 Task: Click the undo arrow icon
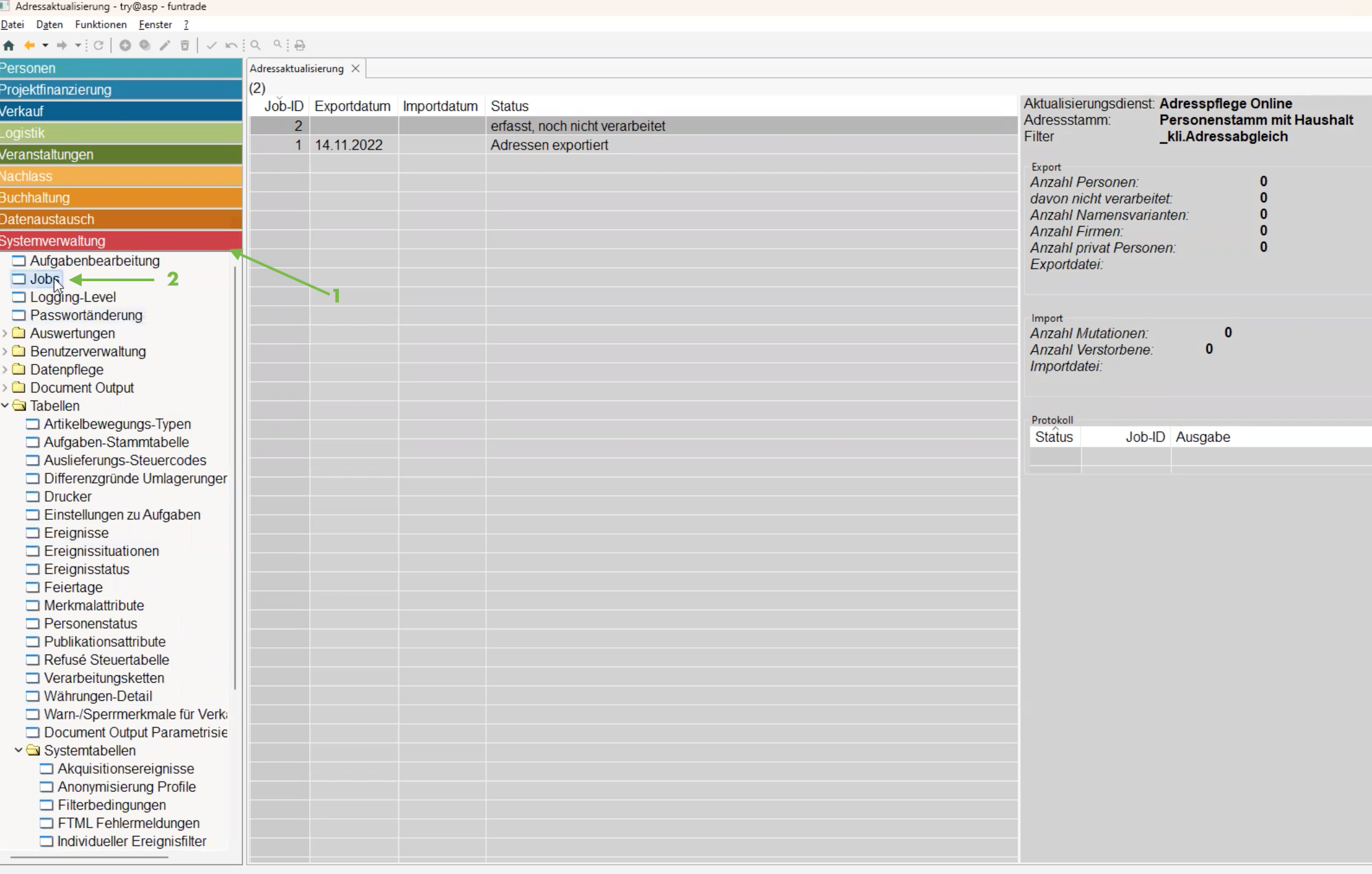click(231, 45)
